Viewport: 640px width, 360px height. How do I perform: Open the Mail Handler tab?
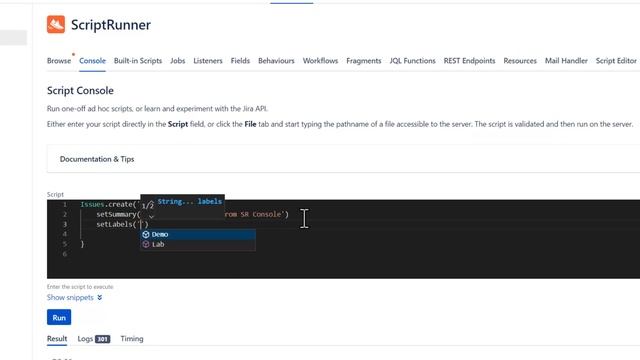pyautogui.click(x=566, y=61)
